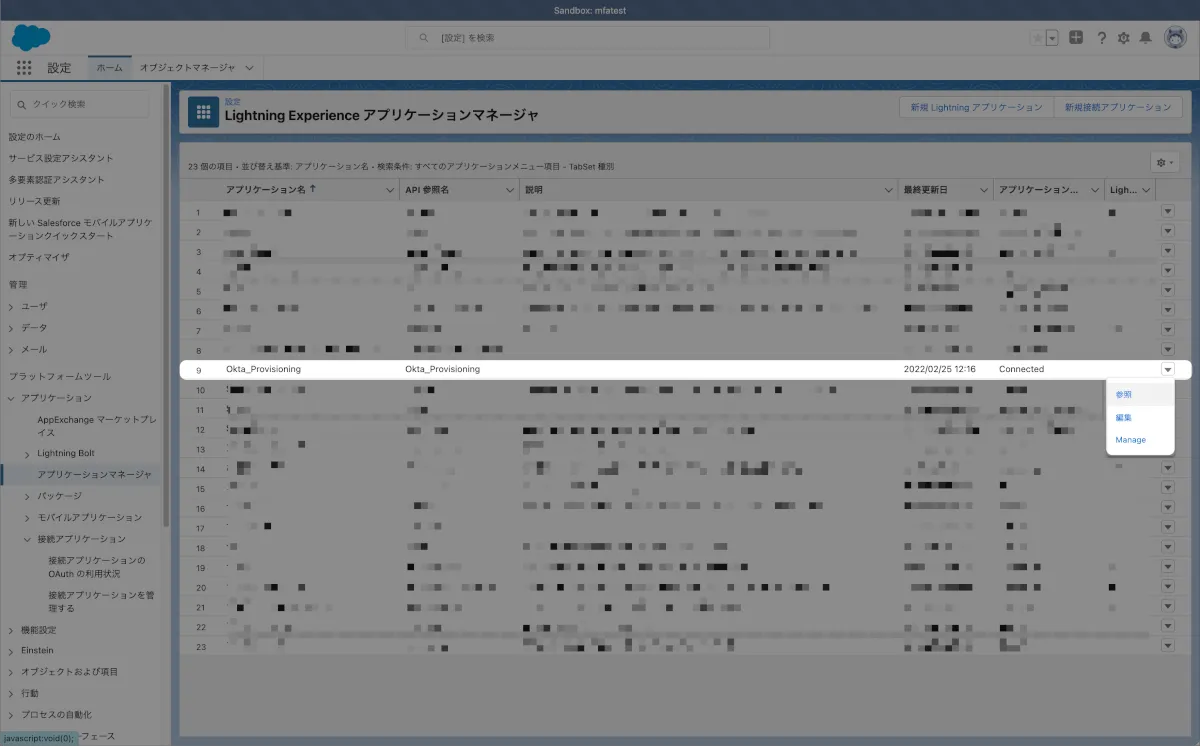Click the magnifier icon in quick find
The image size is (1200, 746).
pos(22,104)
